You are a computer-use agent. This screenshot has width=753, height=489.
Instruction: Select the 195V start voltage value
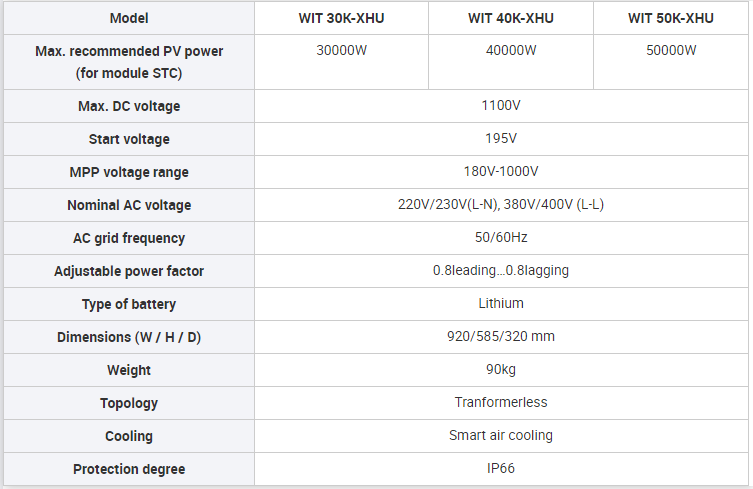[501, 139]
